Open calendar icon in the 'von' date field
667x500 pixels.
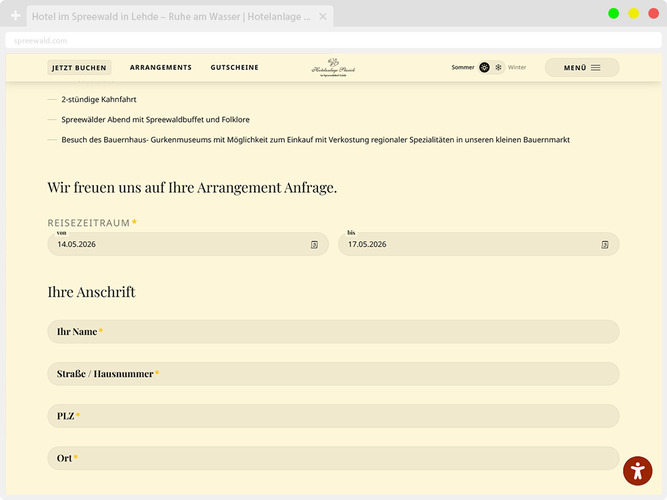314,244
